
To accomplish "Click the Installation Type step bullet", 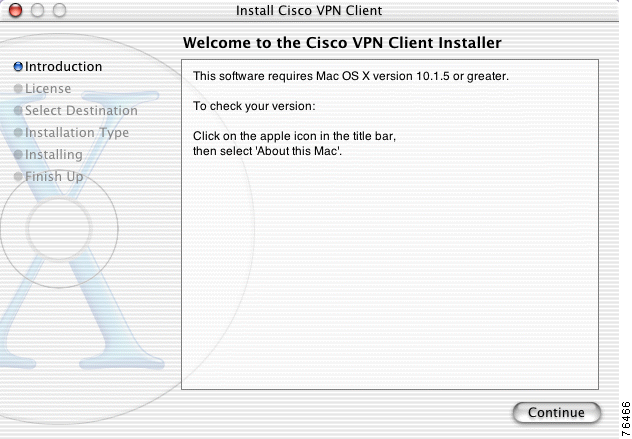I will (18, 133).
